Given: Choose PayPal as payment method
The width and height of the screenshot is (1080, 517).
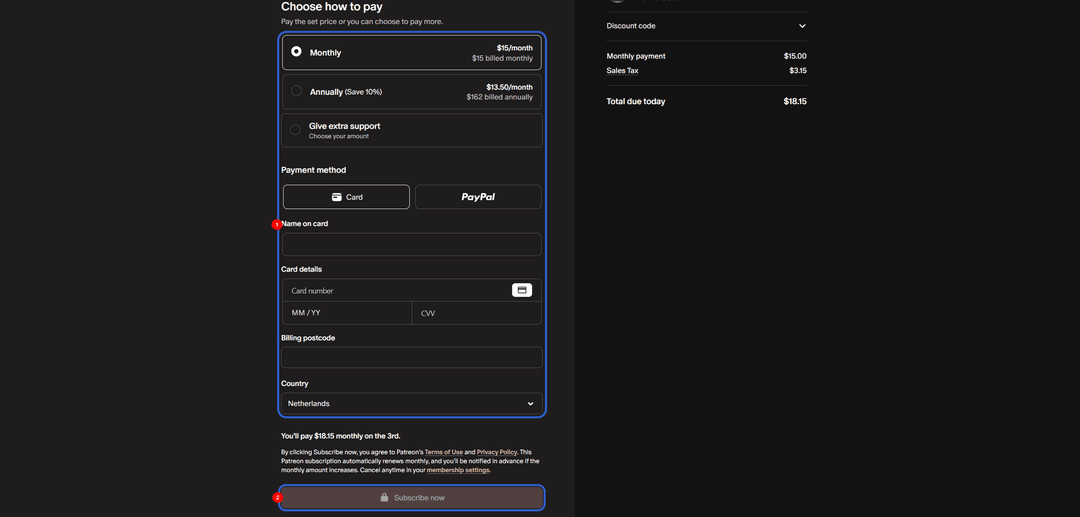Looking at the screenshot, I should [x=478, y=197].
